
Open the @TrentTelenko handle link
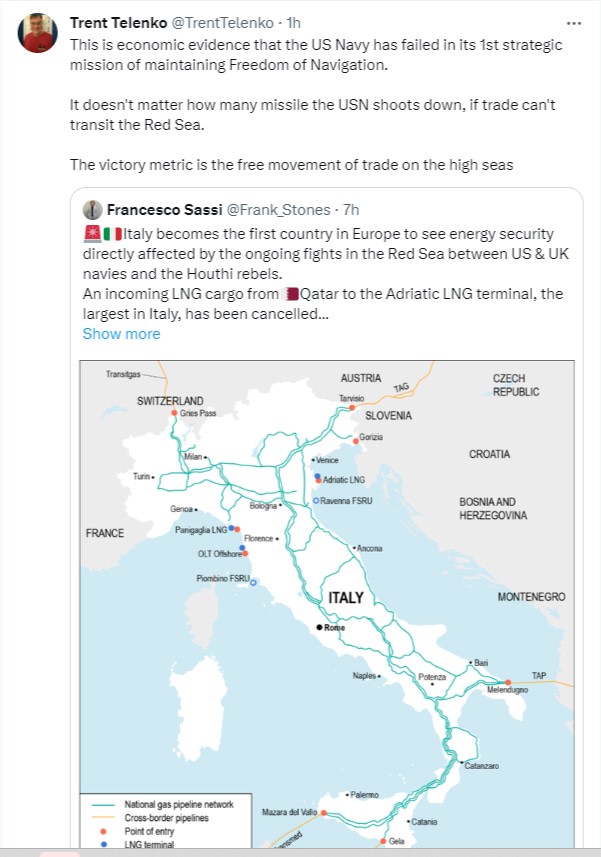tap(222, 23)
